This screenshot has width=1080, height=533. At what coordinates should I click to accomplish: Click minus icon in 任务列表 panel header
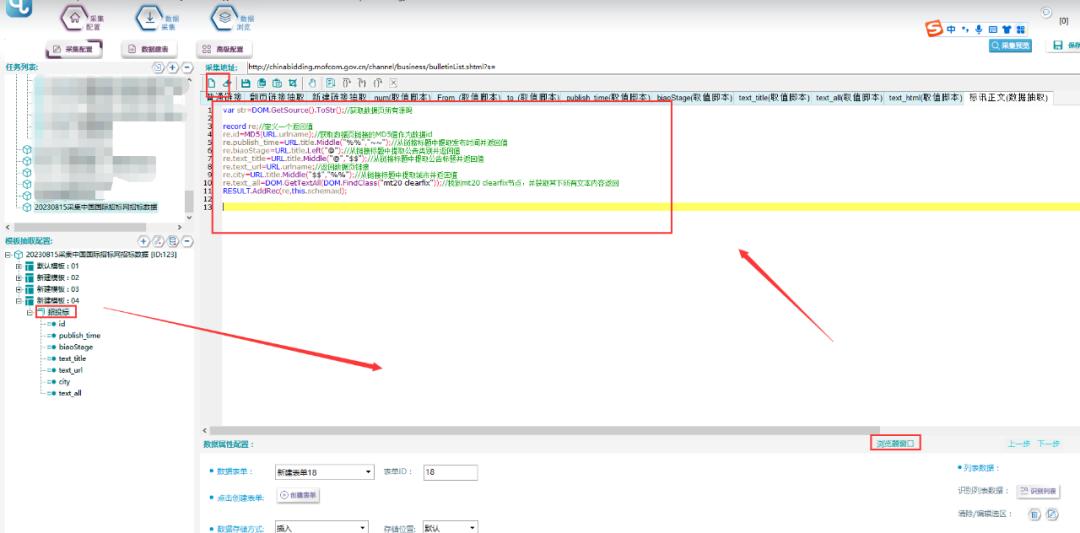(187, 67)
